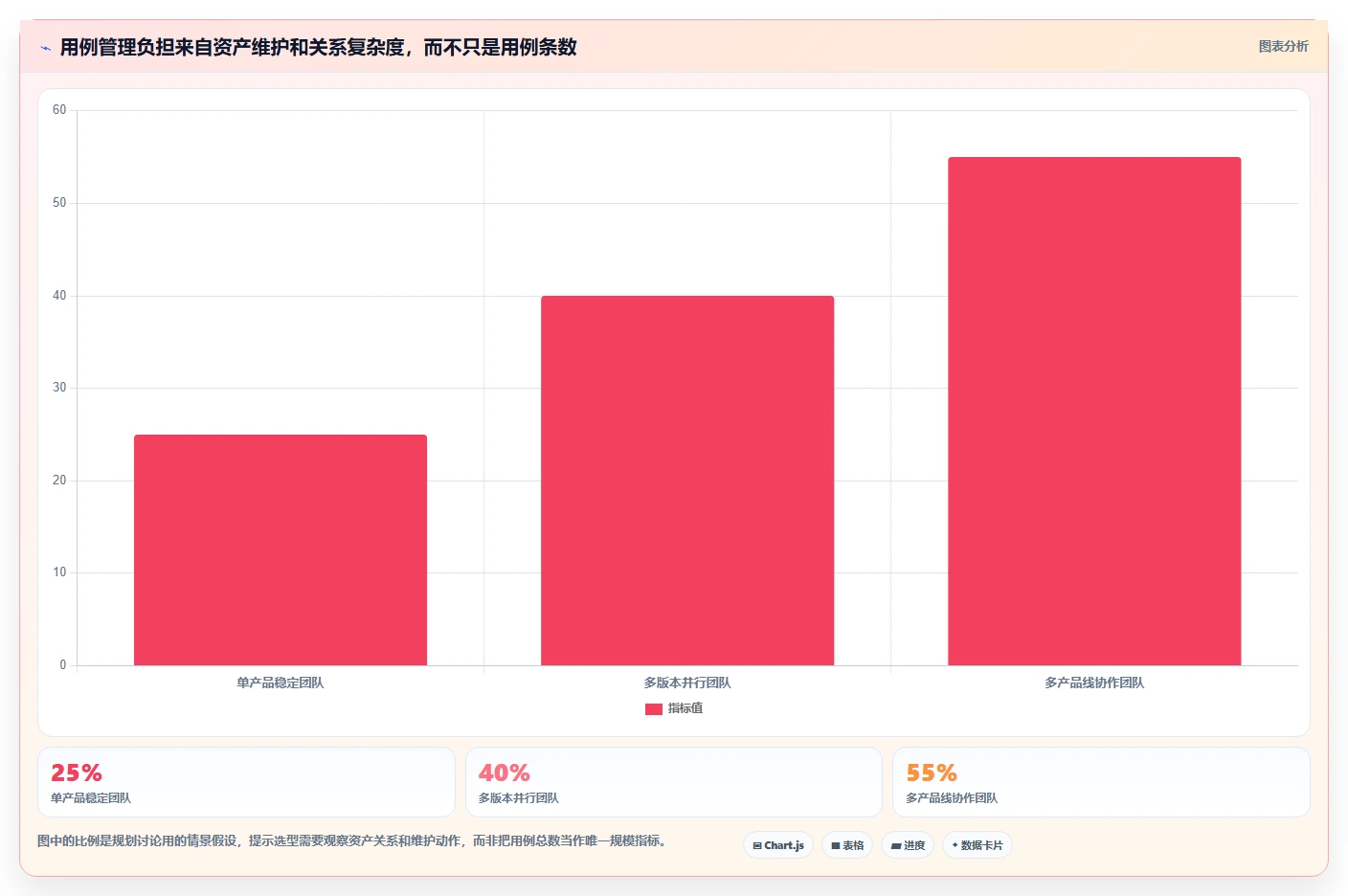1348x896 pixels.
Task: Click the red 指标值 legend swatch
Action: click(x=654, y=709)
